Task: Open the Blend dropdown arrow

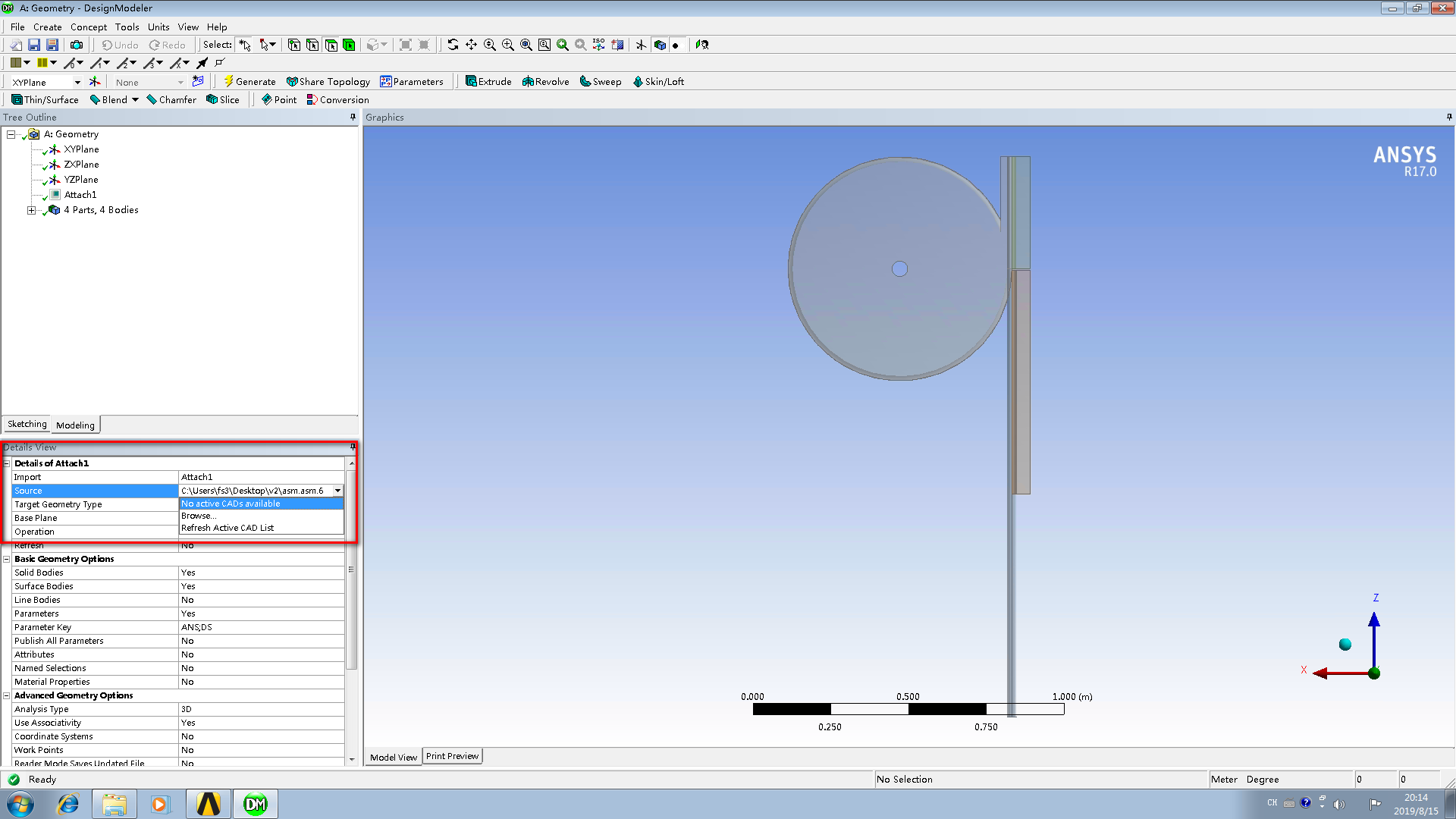Action: tap(135, 100)
